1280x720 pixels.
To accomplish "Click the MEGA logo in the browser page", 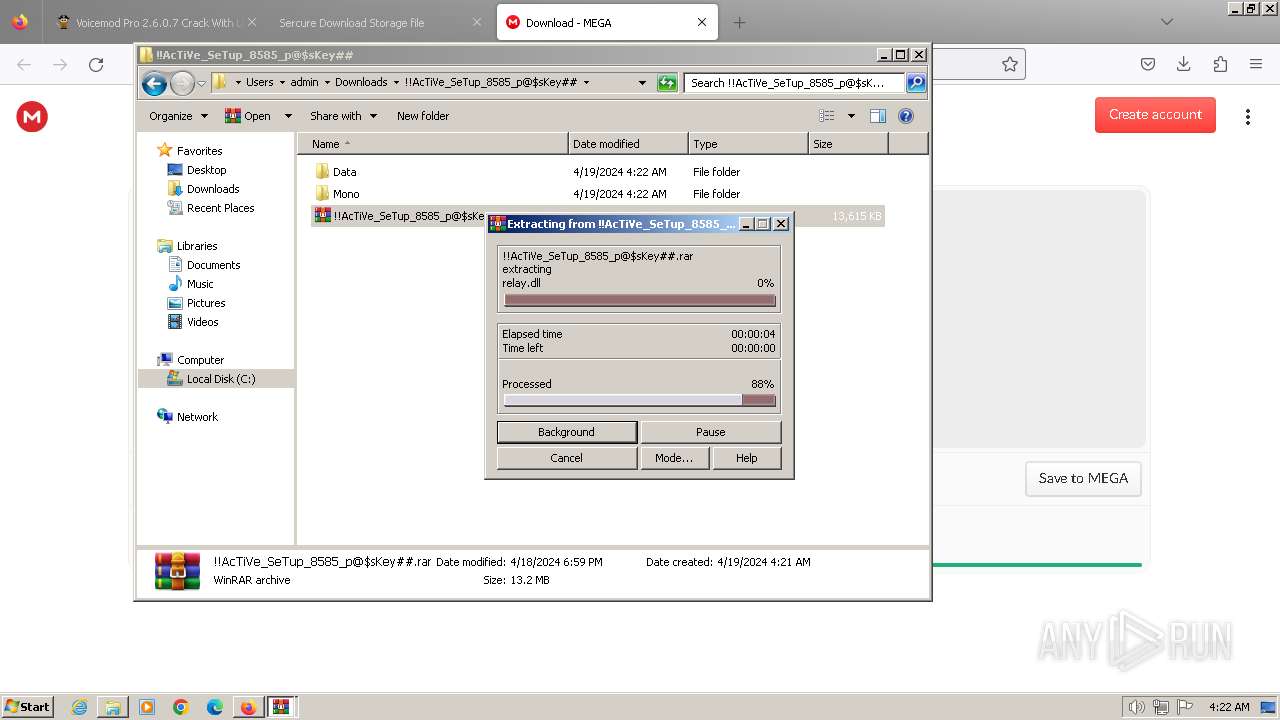I will pyautogui.click(x=32, y=117).
